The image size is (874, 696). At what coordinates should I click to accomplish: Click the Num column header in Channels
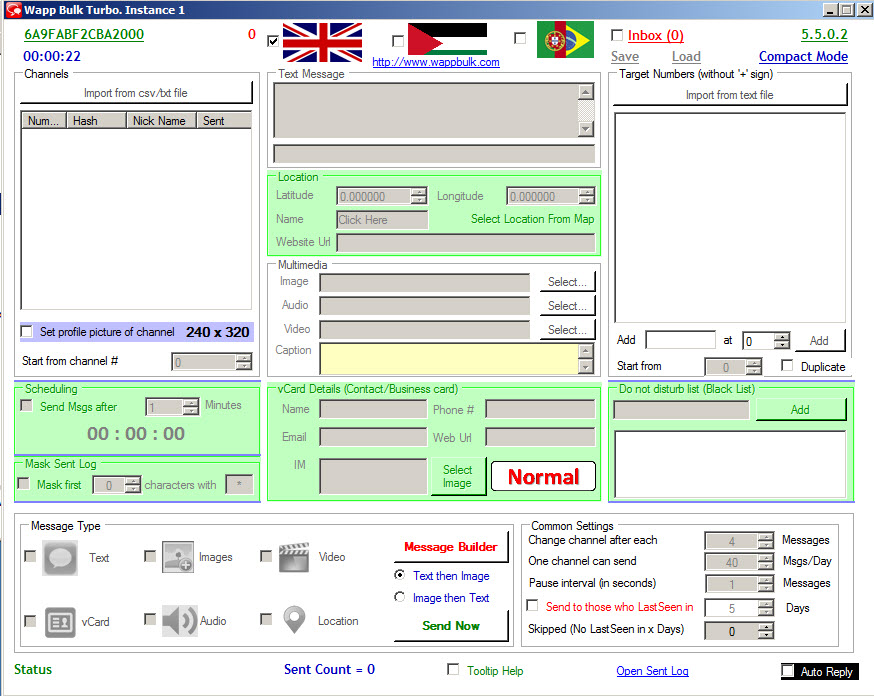(43, 120)
